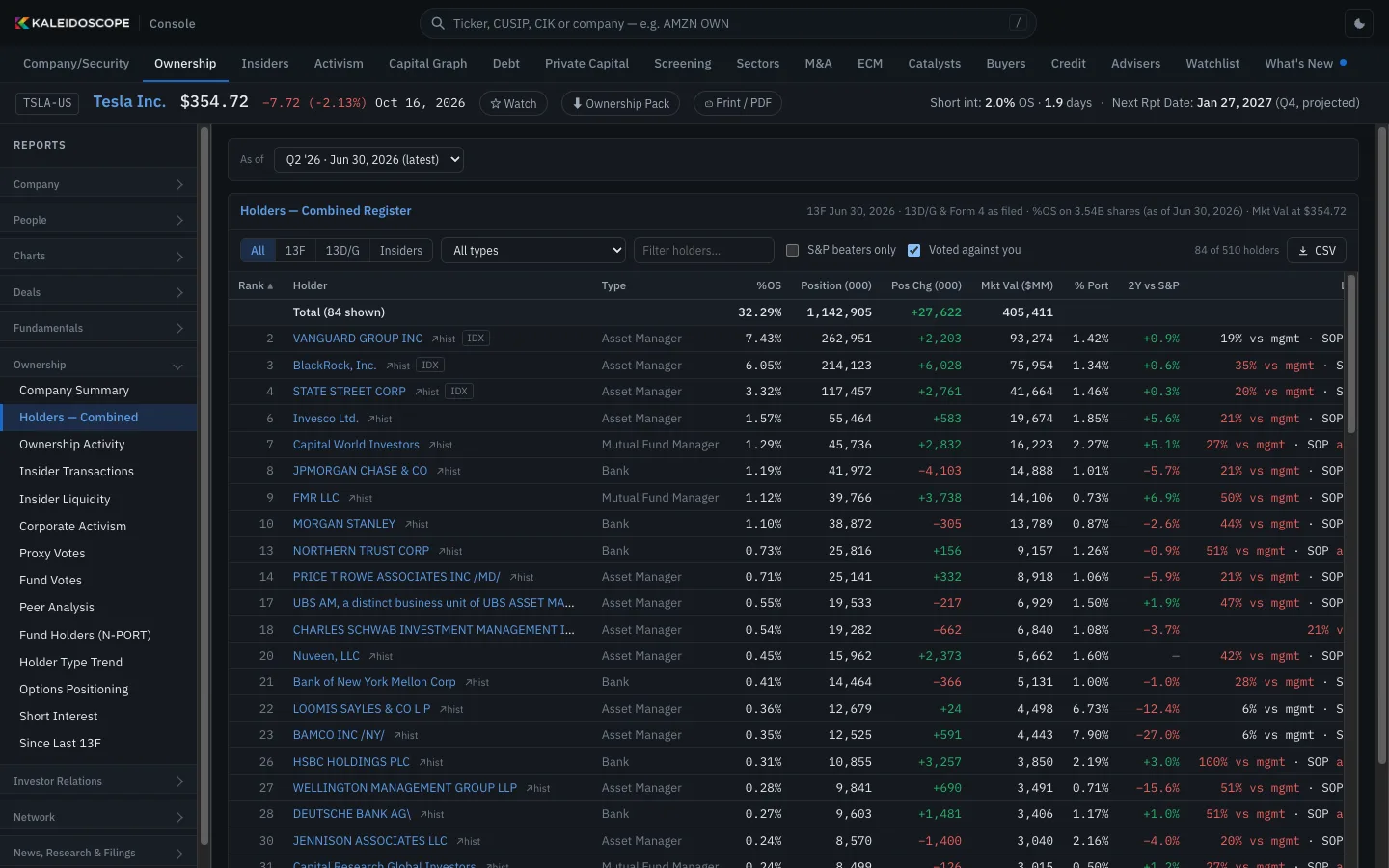Sort table by Mkt Val ($MM) header
The height and width of the screenshot is (868, 1389).
[x=1017, y=285]
